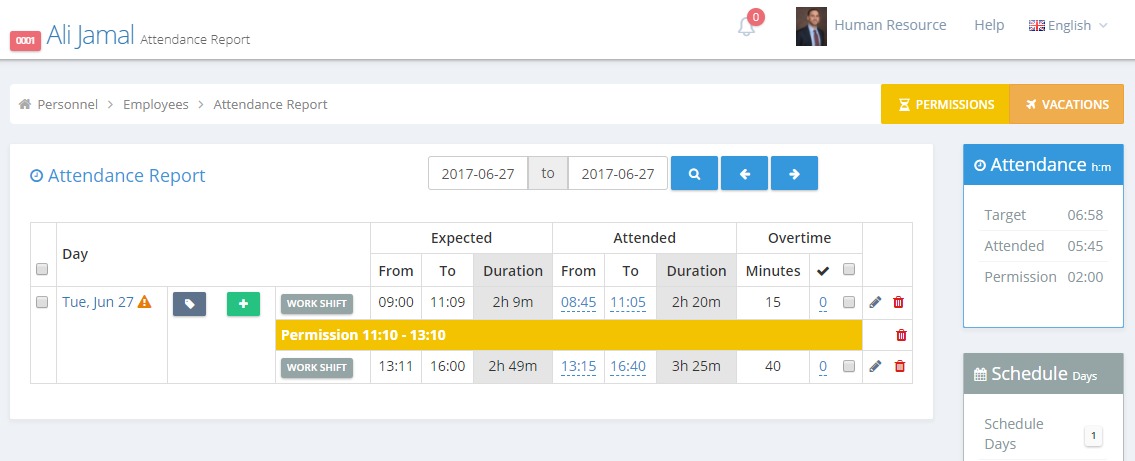Image resolution: width=1135 pixels, height=461 pixels.
Task: Open the English language dropdown
Action: tap(1068, 25)
